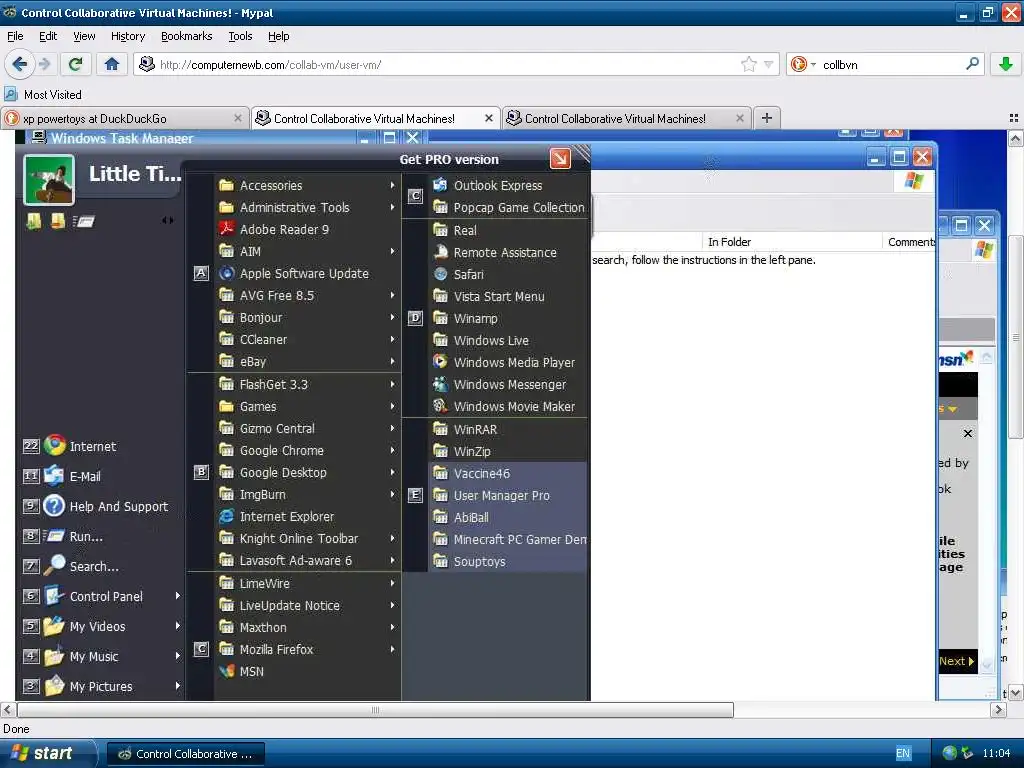The image size is (1024, 768).
Task: Launch Windows Media Player
Action: (514, 362)
